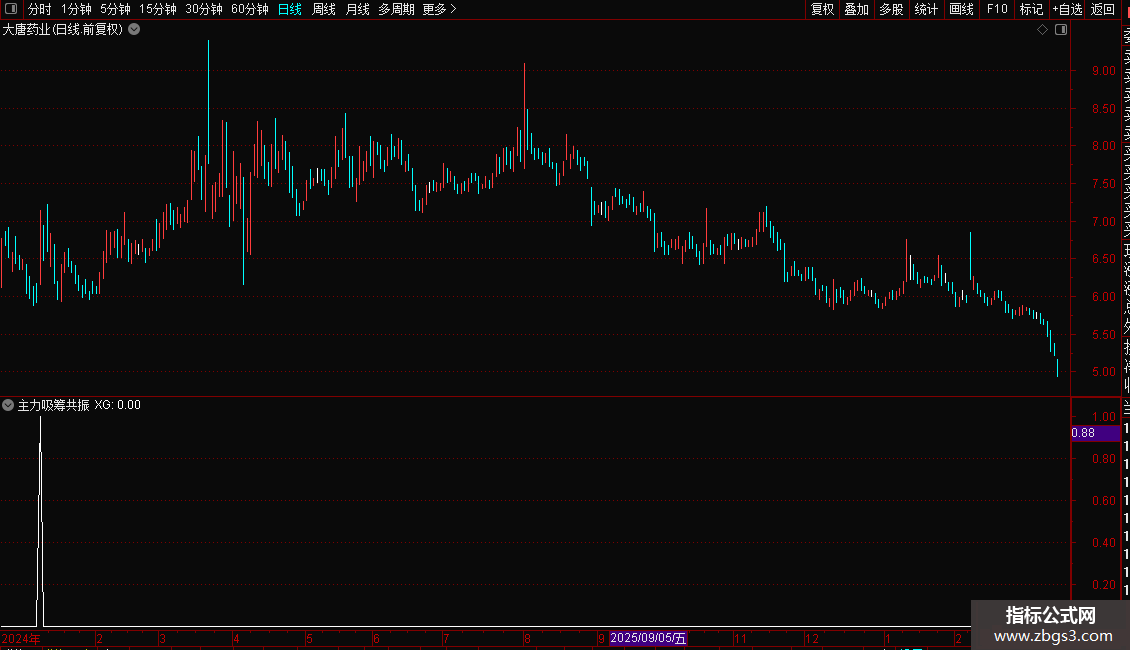The height and width of the screenshot is (650, 1130).
Task: Click the 1.00 indicator scale label
Action: (x=1103, y=417)
